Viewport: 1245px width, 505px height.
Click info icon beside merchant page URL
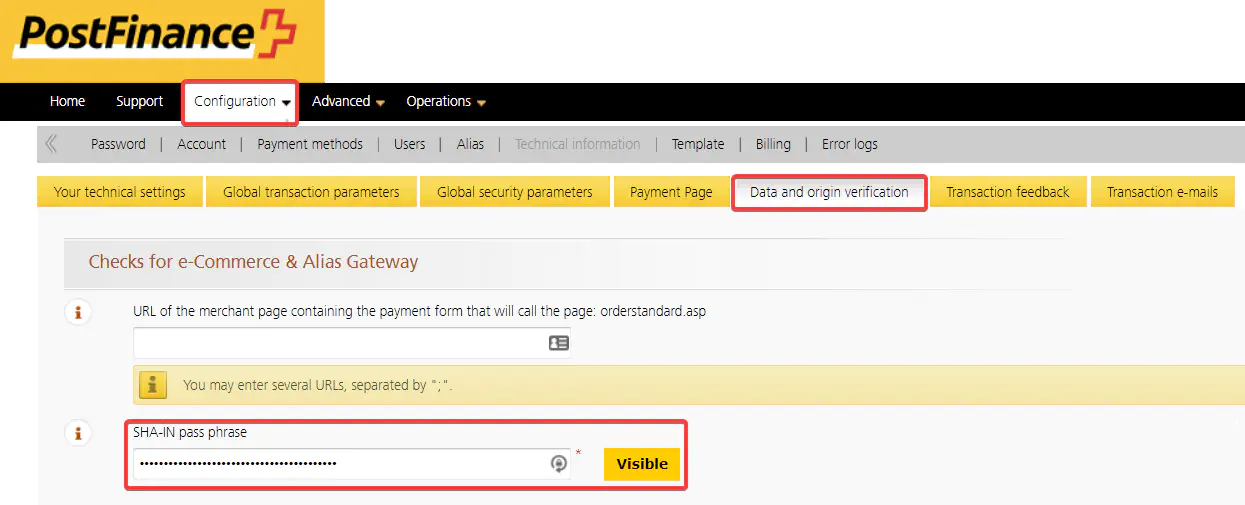point(77,313)
